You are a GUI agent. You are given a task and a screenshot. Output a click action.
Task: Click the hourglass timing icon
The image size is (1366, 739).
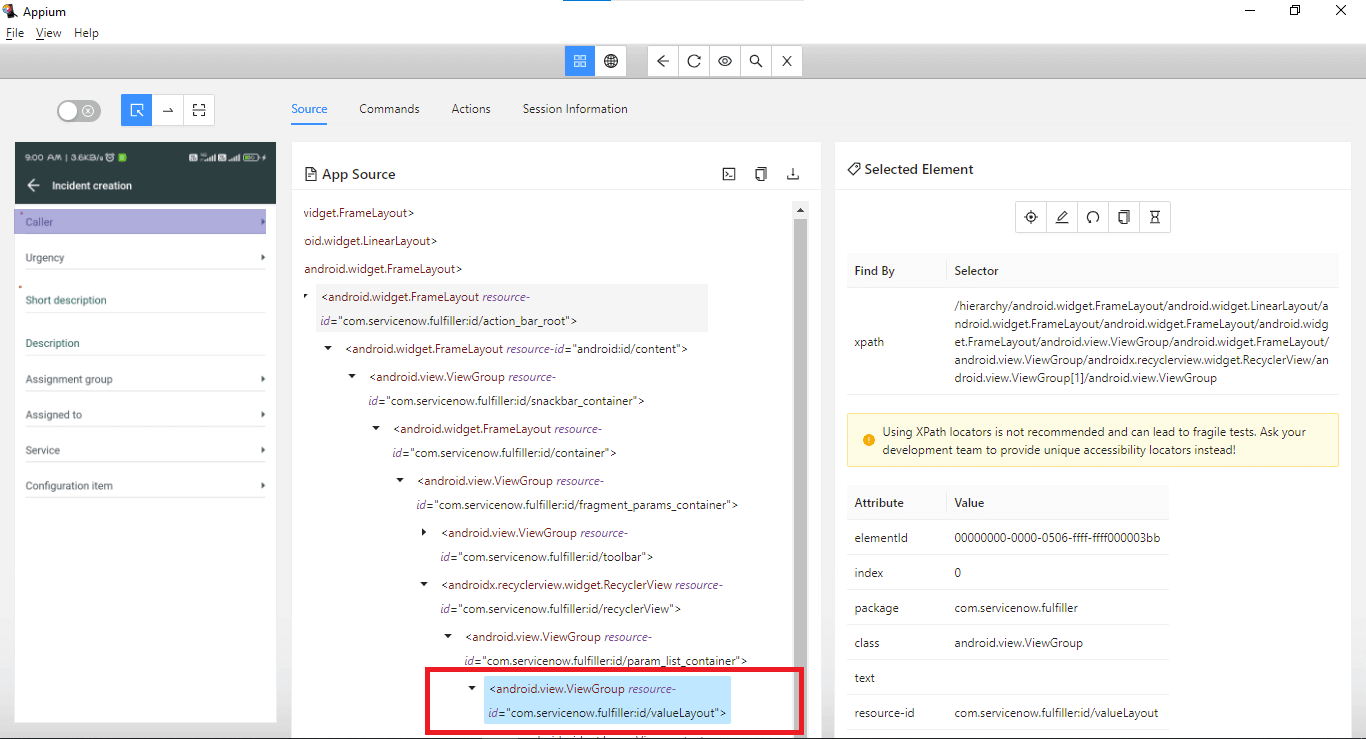pyautogui.click(x=1155, y=217)
